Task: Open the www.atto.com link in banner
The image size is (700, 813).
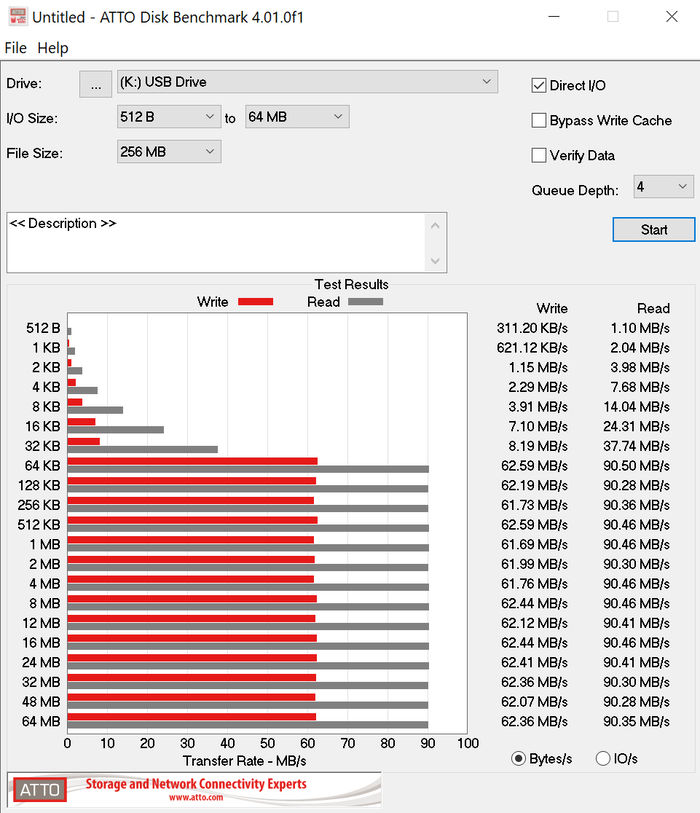Action: pyautogui.click(x=196, y=797)
